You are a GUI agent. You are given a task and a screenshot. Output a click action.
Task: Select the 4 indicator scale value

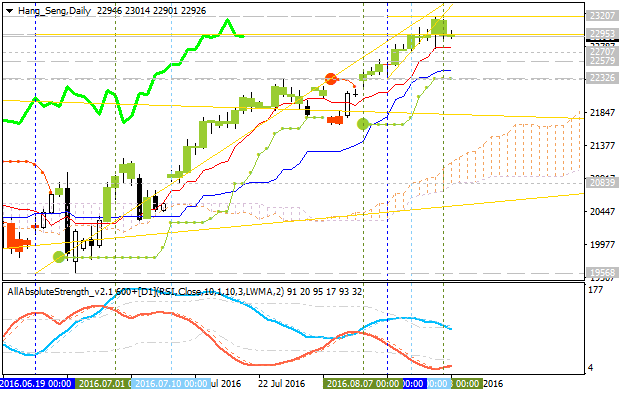(x=591, y=368)
